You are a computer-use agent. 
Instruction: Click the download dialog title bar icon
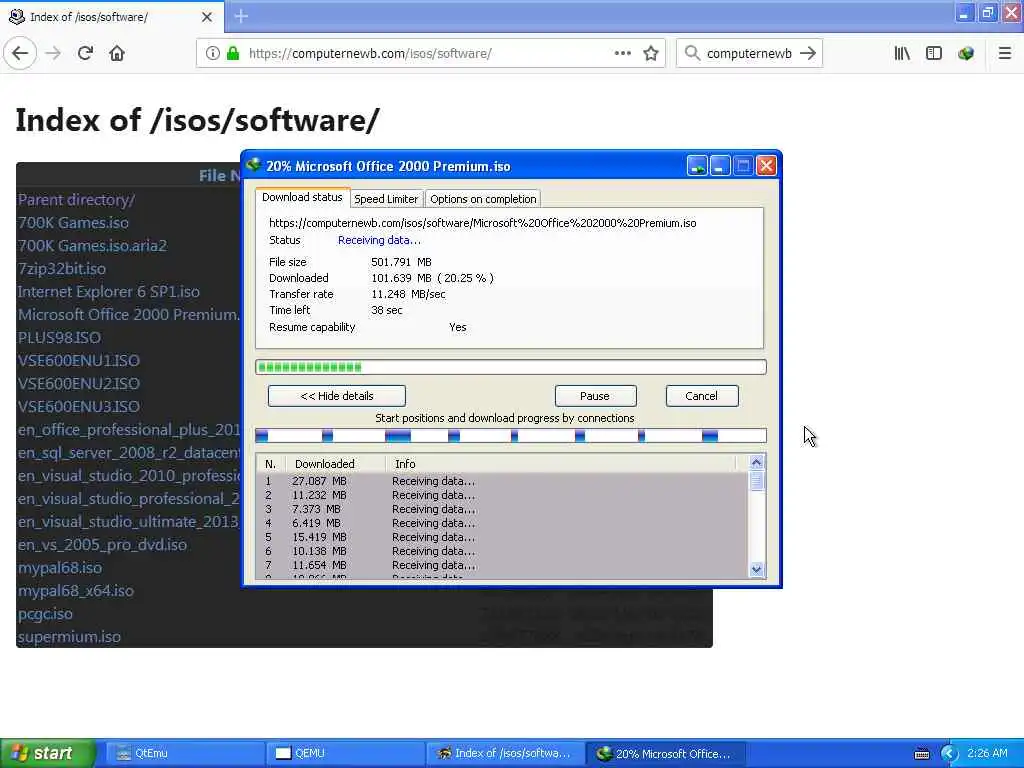click(253, 165)
